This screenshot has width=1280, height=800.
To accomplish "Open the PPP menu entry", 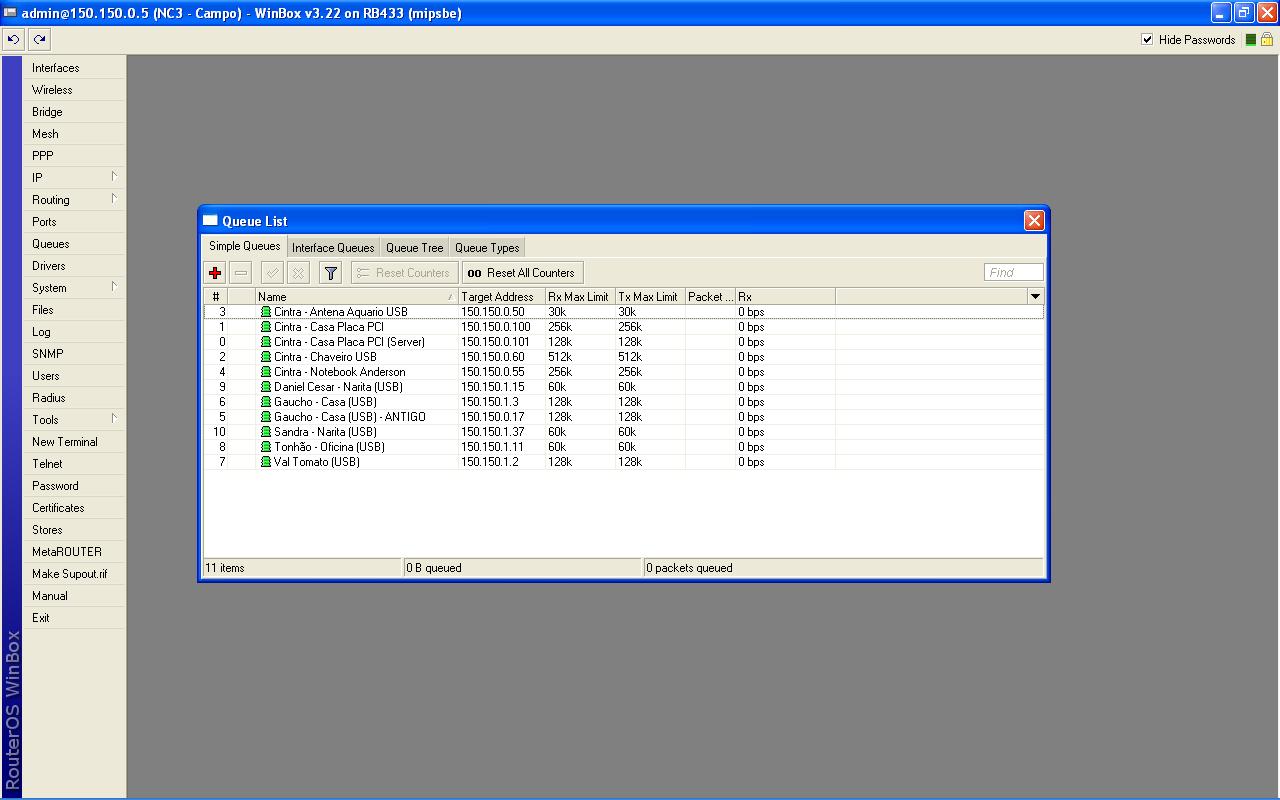I will point(75,156).
